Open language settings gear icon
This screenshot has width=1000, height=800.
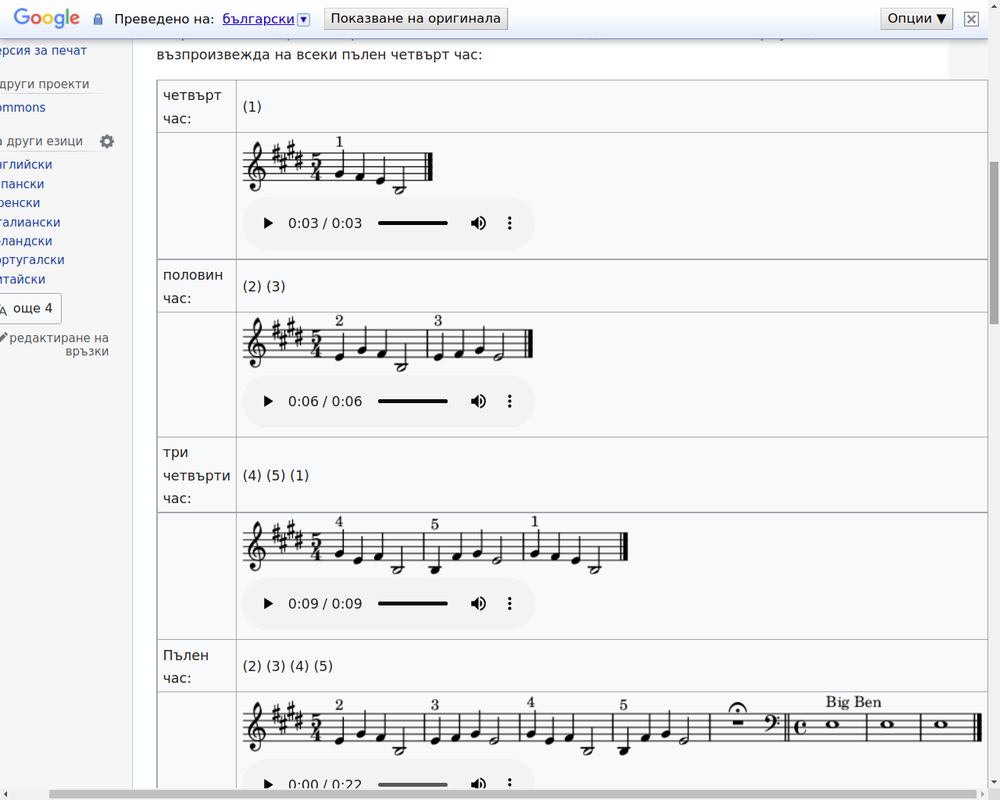pyautogui.click(x=107, y=142)
